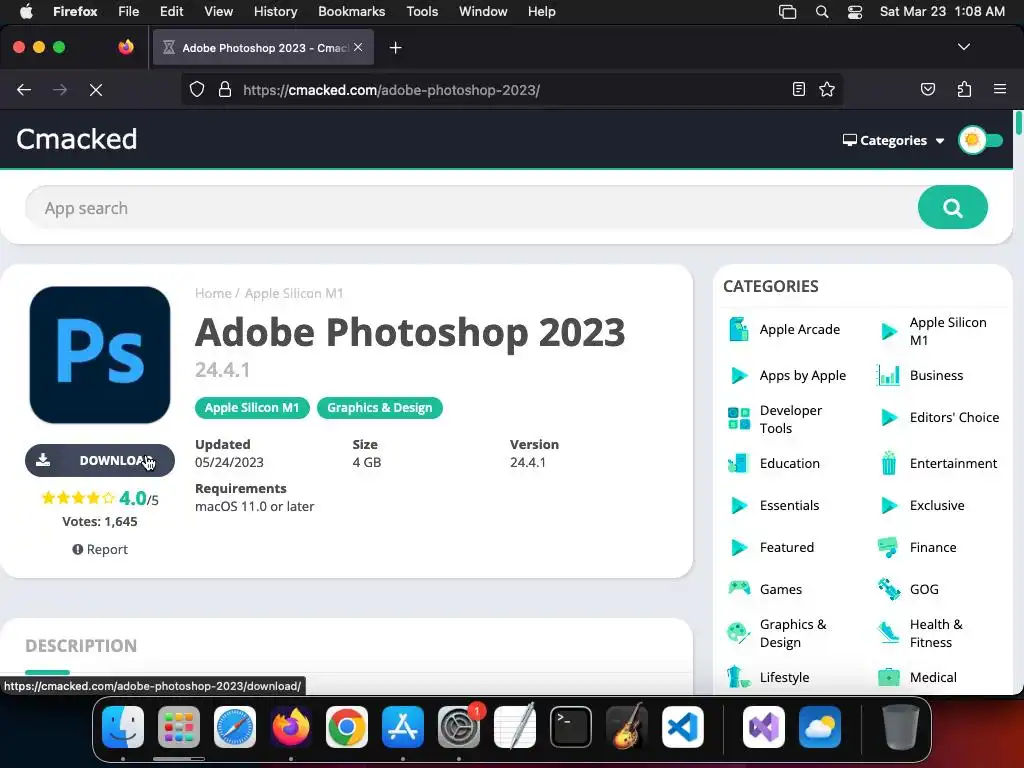Click the green search magnifier button

click(952, 208)
